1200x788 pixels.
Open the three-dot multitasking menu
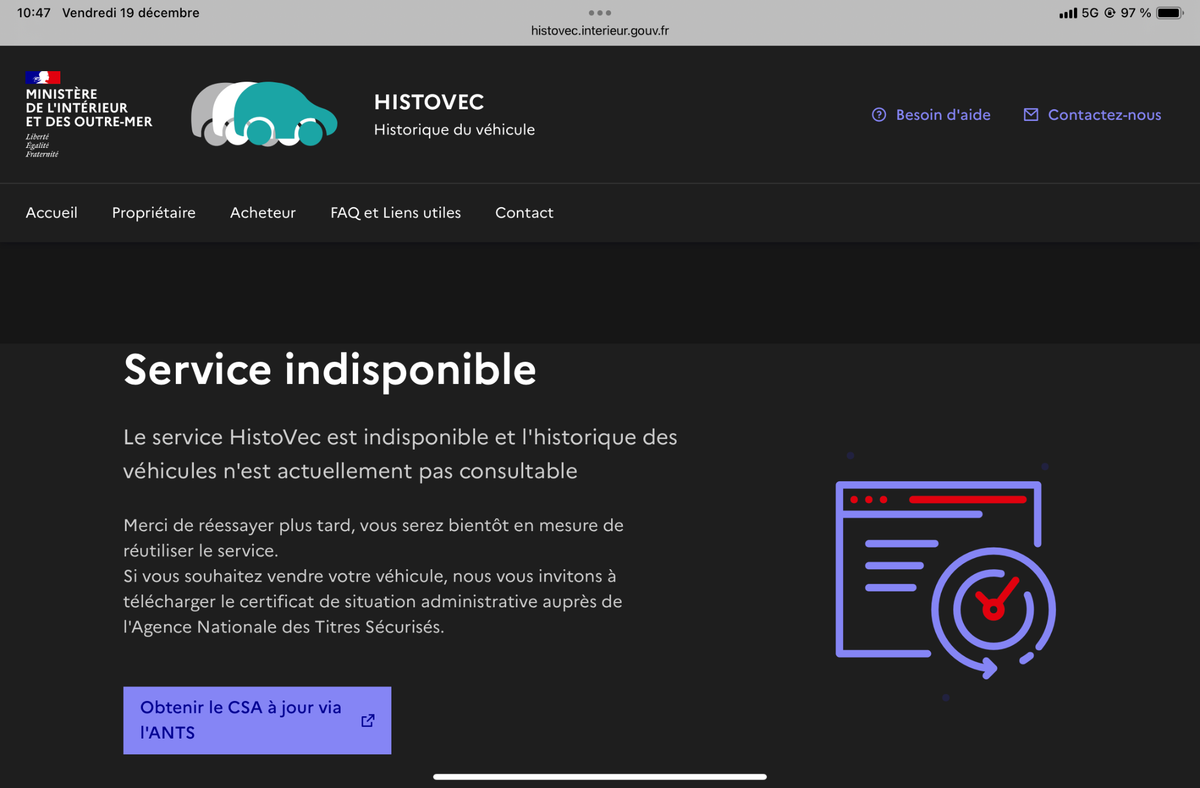(x=600, y=13)
